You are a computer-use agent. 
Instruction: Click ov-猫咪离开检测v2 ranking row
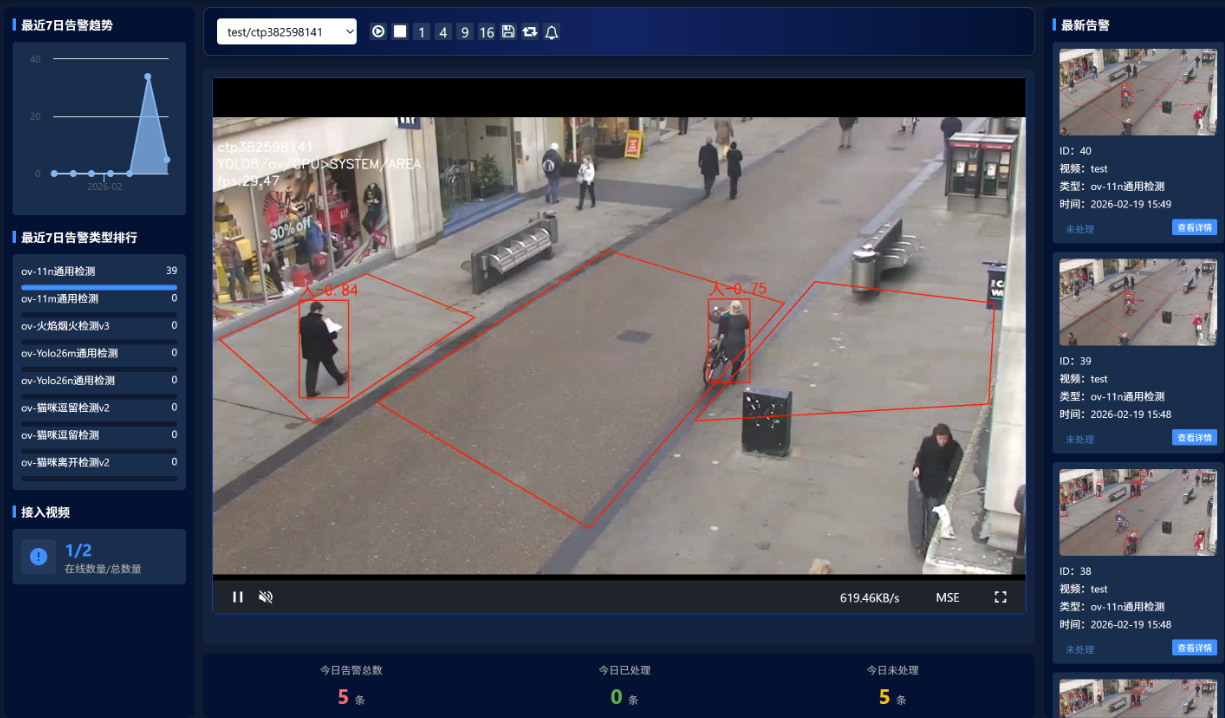(x=99, y=467)
